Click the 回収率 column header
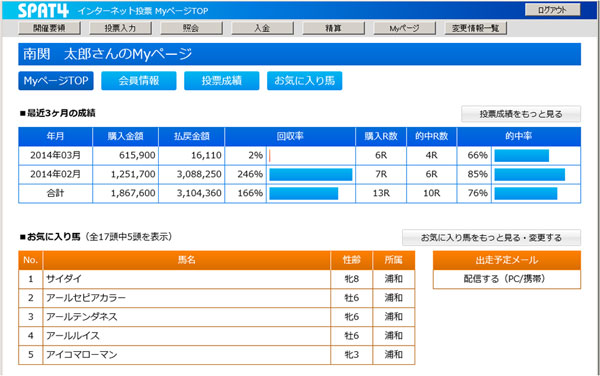Image resolution: width=600 pixels, height=376 pixels. pos(290,137)
